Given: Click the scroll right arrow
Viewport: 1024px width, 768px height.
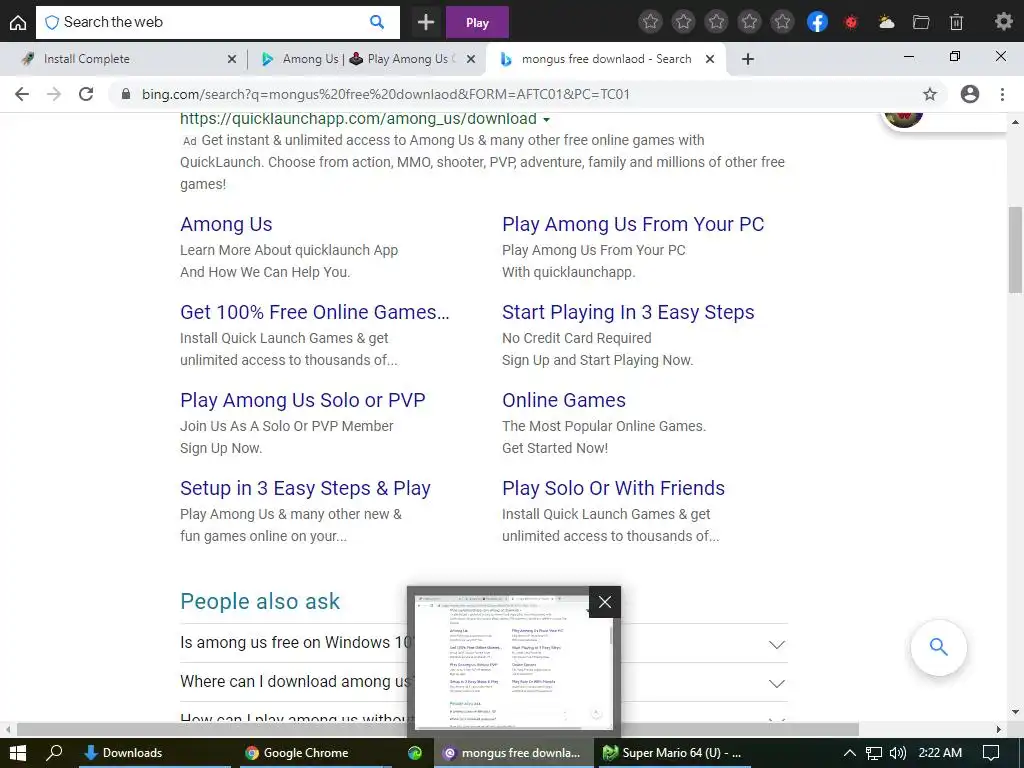Looking at the screenshot, I should point(999,729).
